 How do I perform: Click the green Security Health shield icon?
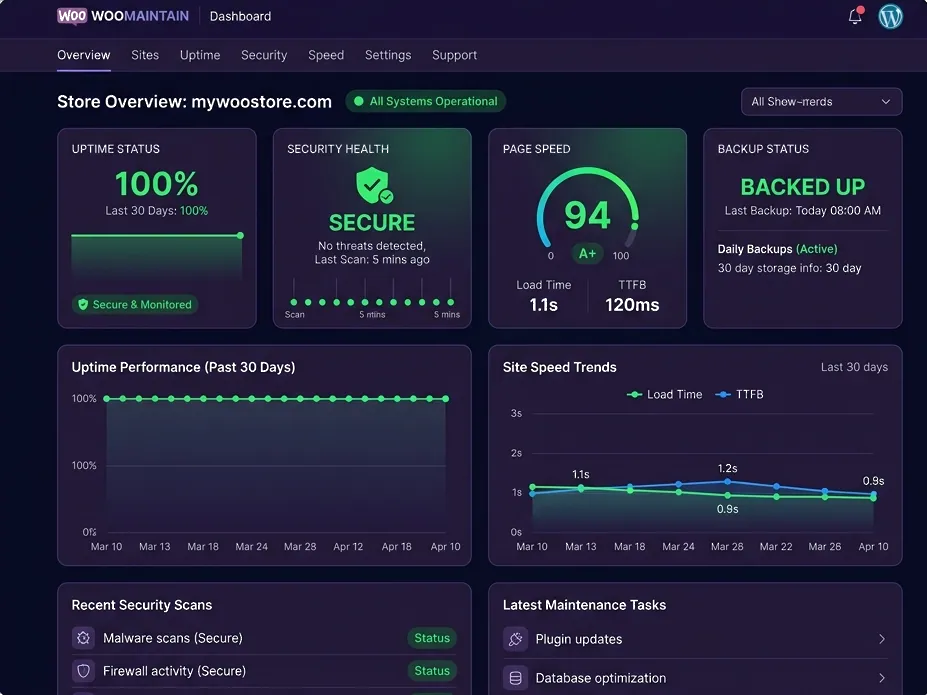(374, 185)
